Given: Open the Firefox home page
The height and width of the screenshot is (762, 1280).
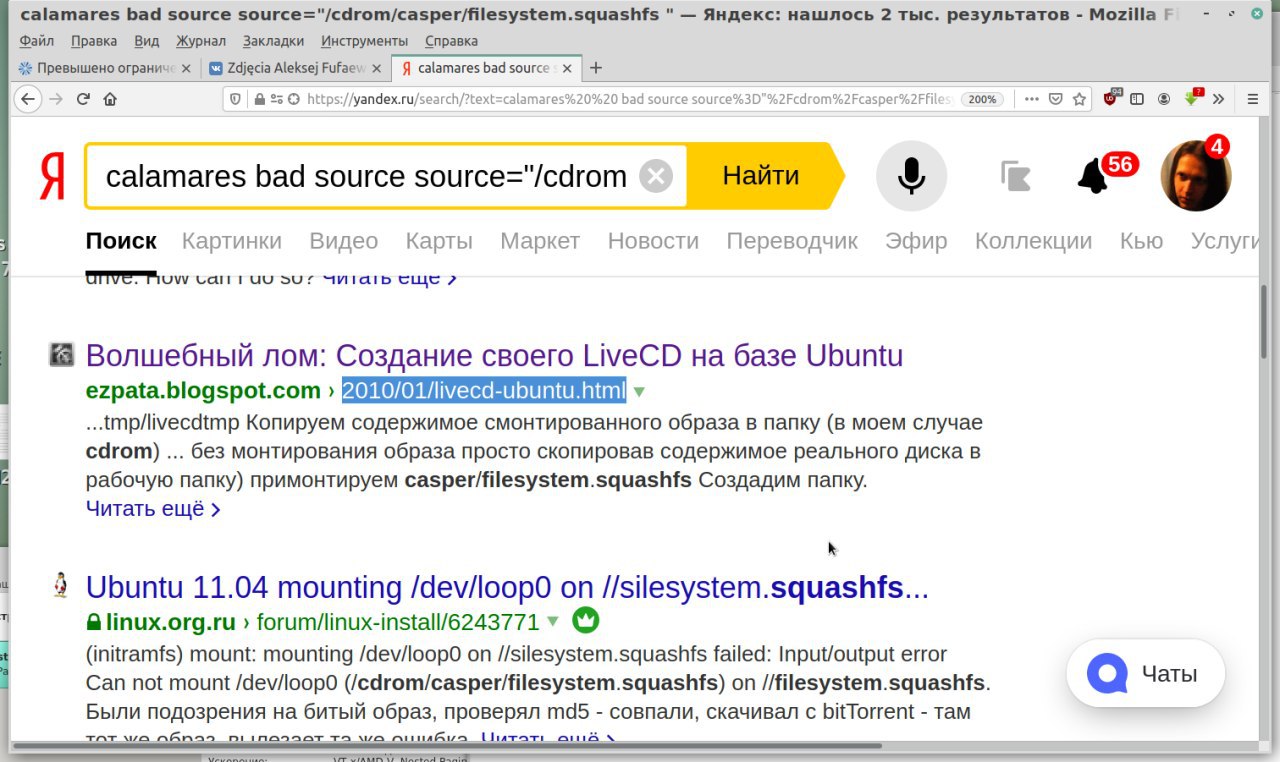Looking at the screenshot, I should [x=110, y=99].
